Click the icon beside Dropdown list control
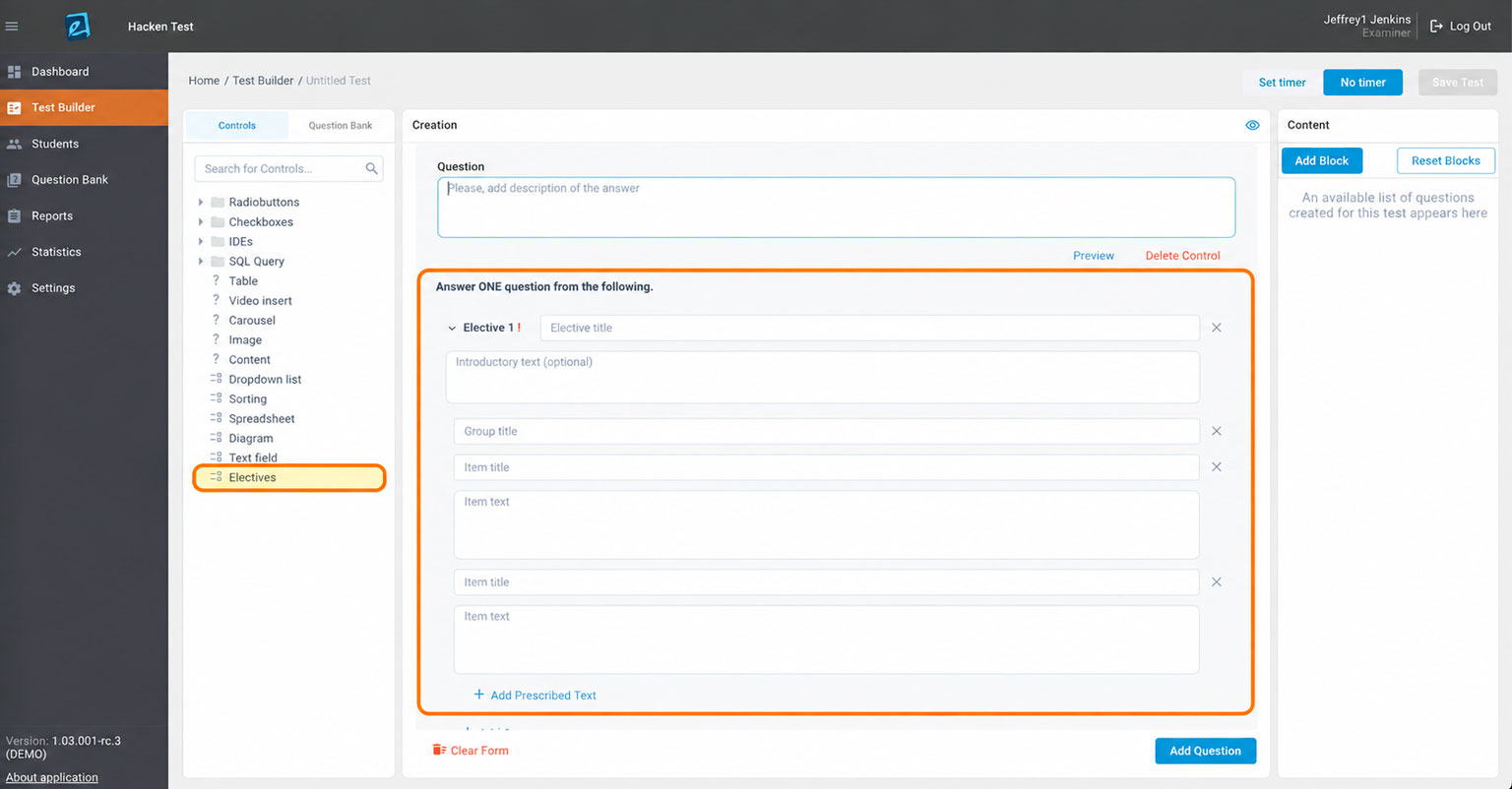Image resolution: width=1512 pixels, height=789 pixels. (x=216, y=379)
